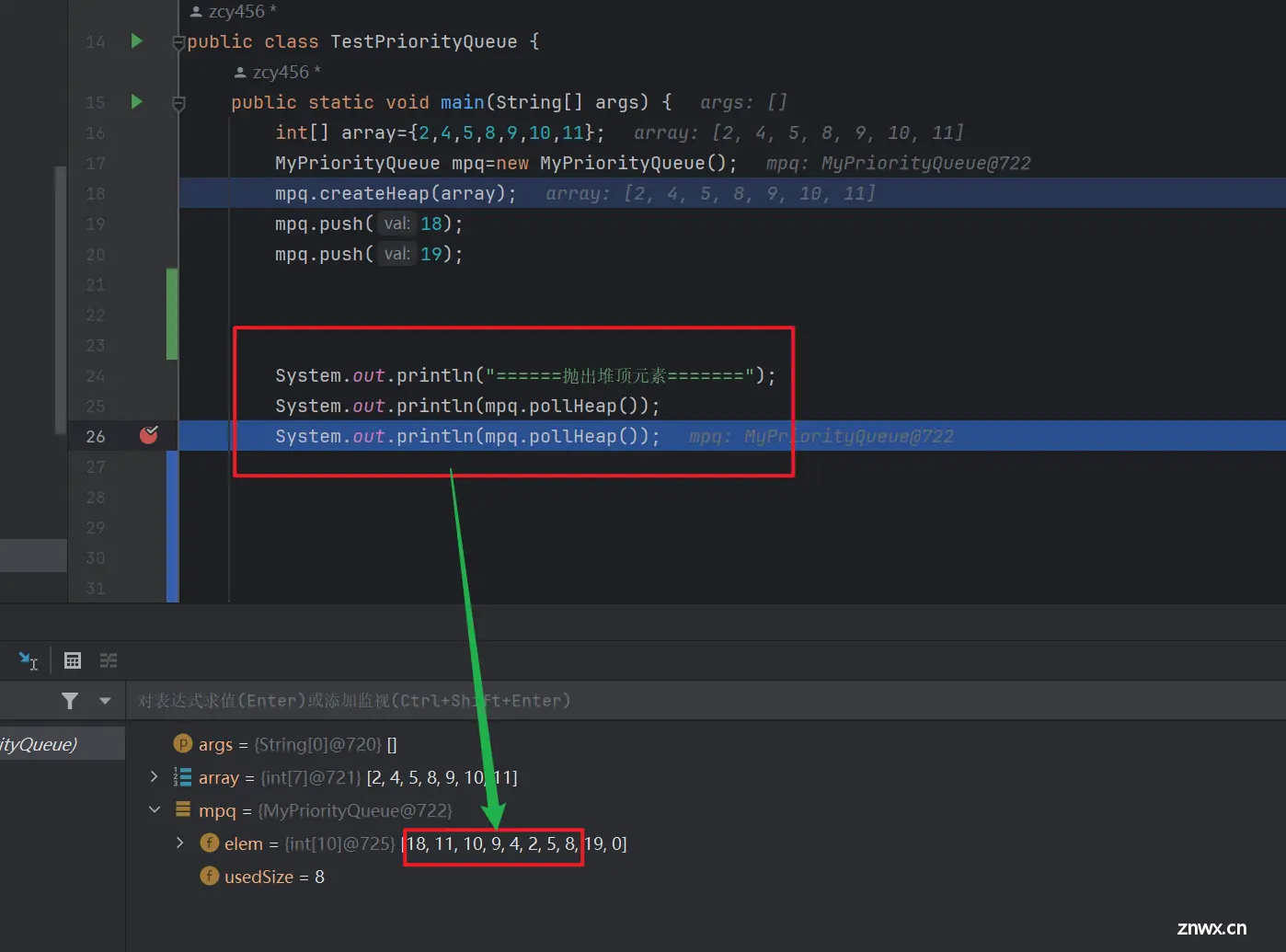1286x952 pixels.
Task: Click the main method name
Action: (463, 102)
